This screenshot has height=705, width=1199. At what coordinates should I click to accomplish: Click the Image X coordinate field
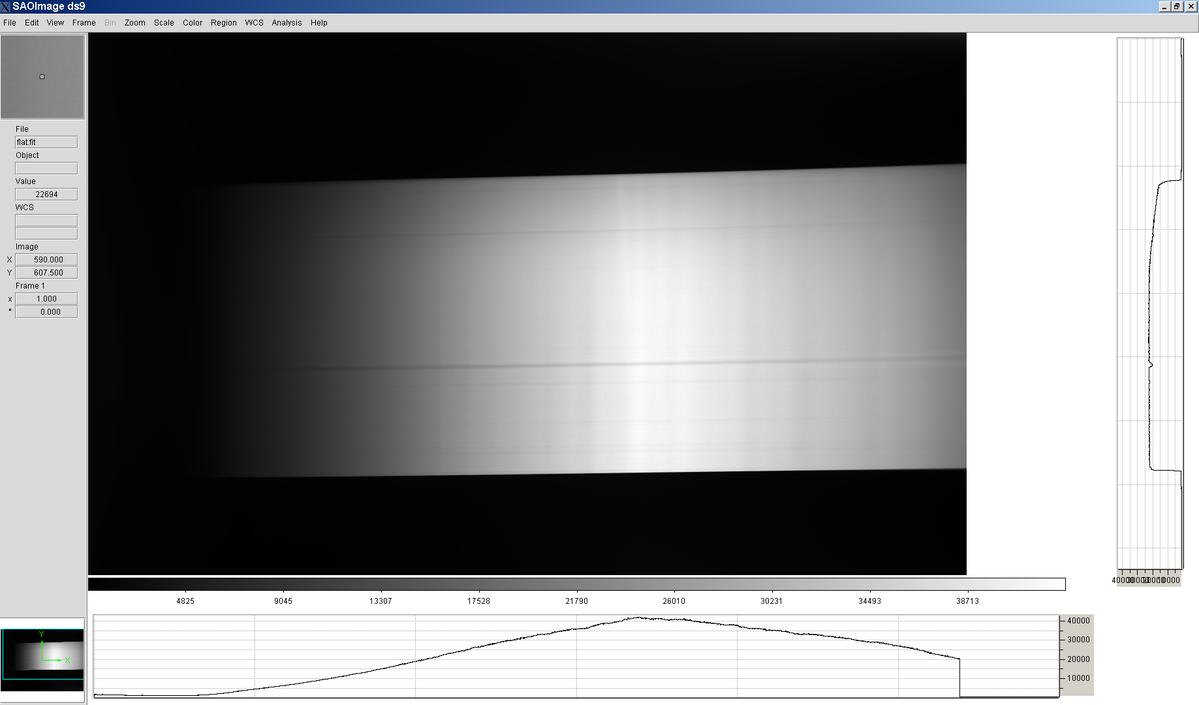(45, 259)
